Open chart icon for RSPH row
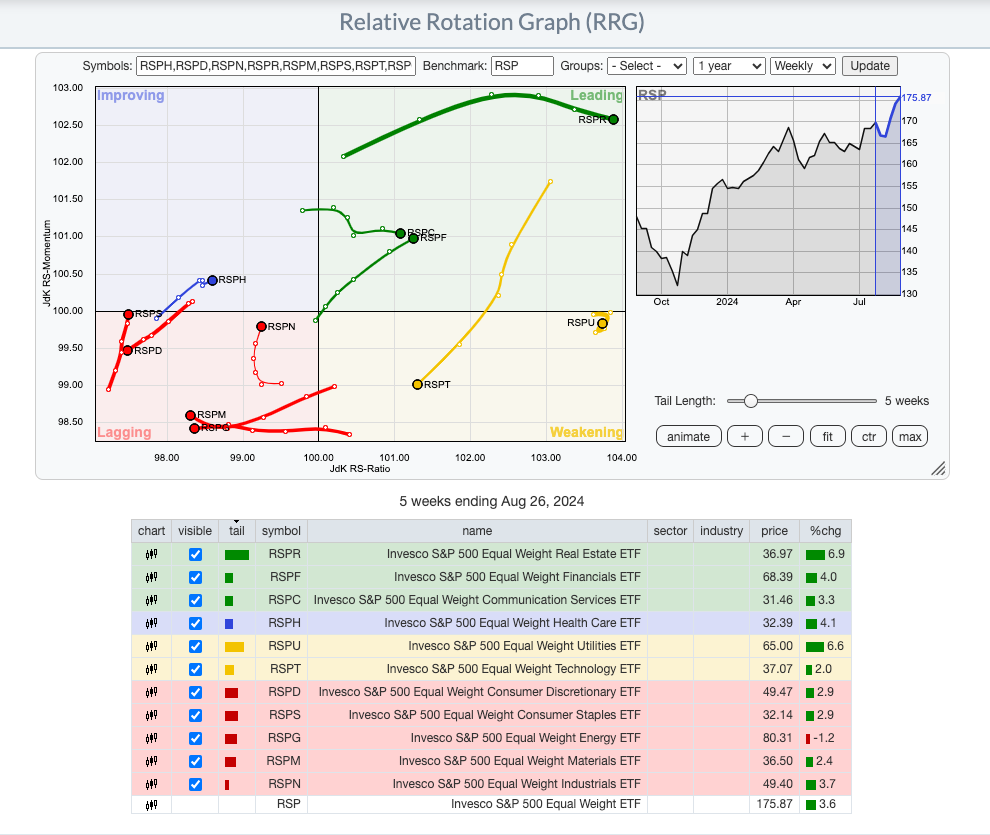Image resolution: width=990 pixels, height=835 pixels. coord(152,623)
